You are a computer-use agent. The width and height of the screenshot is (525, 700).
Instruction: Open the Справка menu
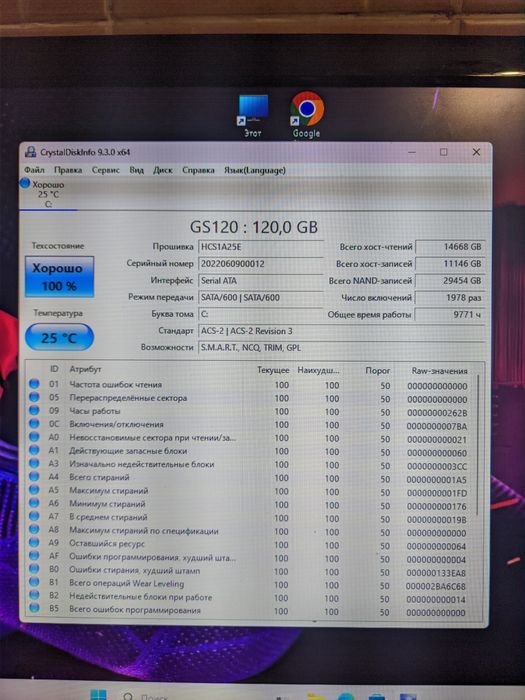[198, 170]
